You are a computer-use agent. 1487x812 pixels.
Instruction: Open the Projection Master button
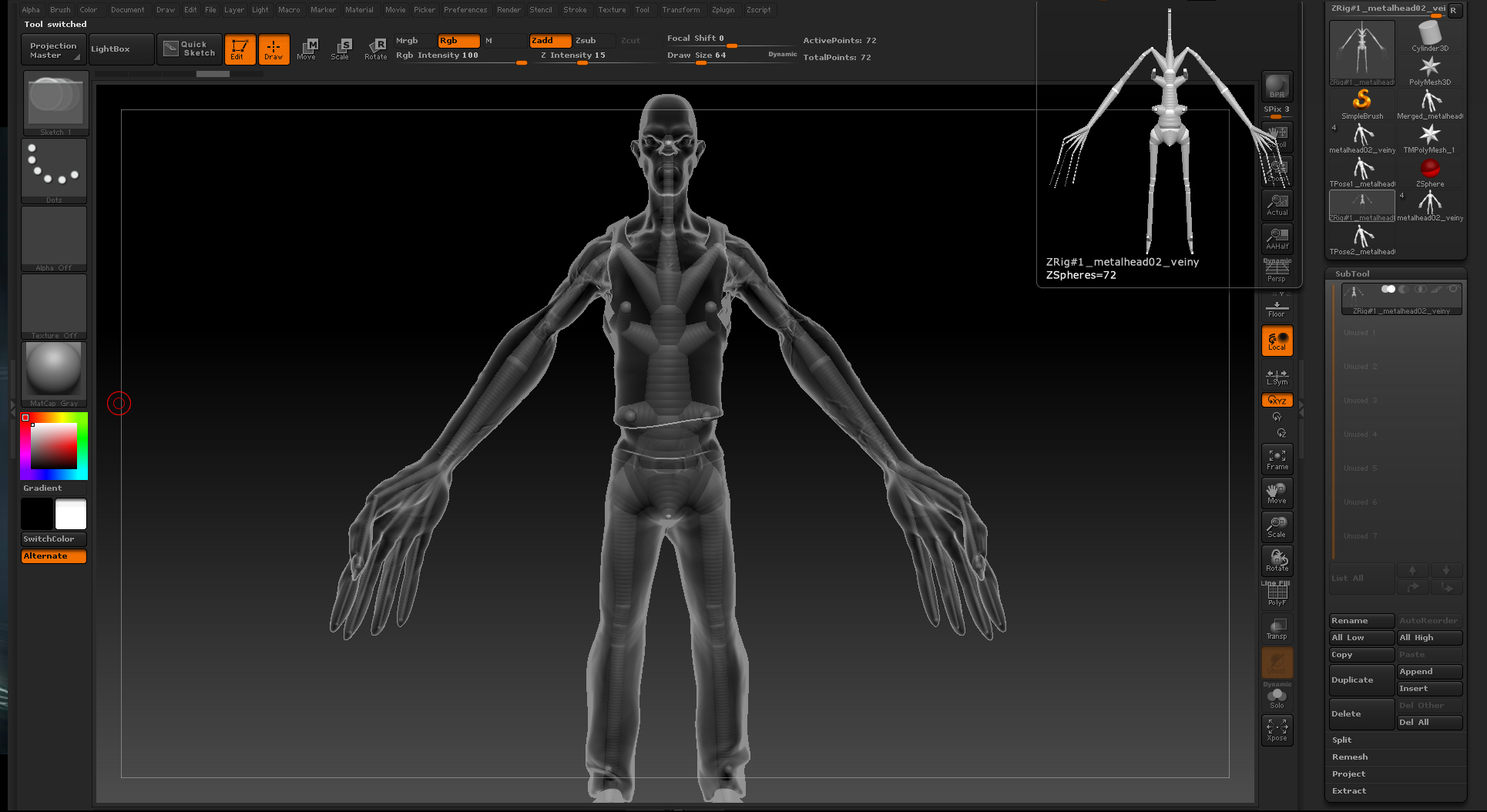(53, 50)
